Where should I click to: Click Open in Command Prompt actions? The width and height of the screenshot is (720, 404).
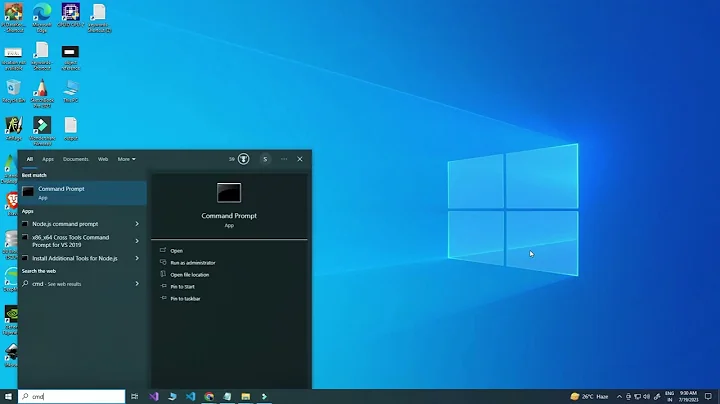coord(176,251)
